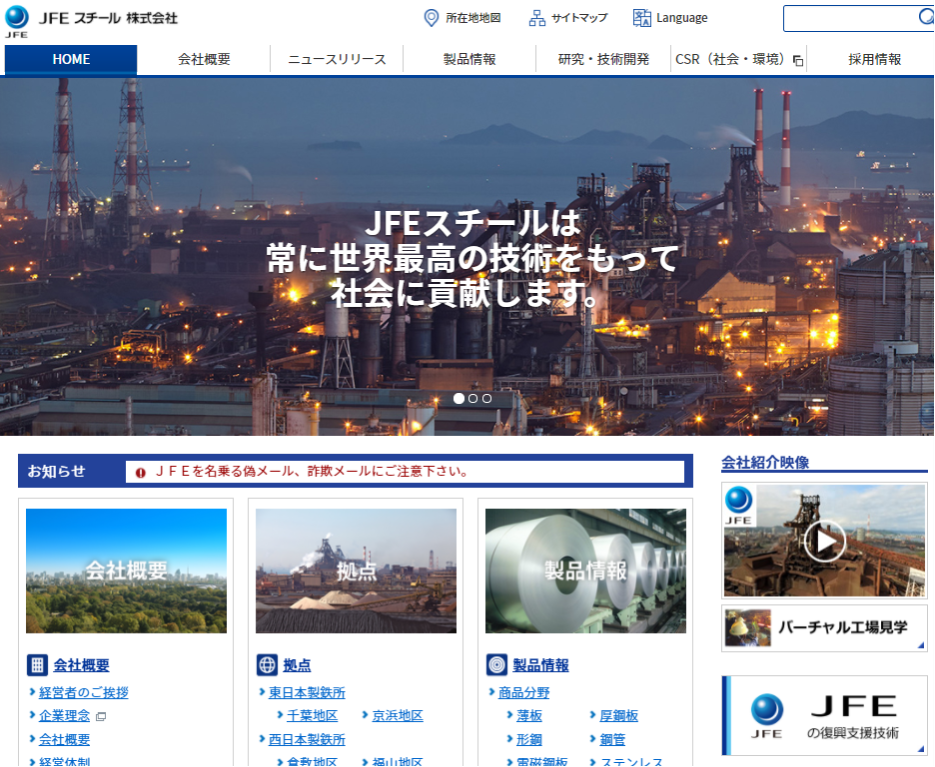Click the 製品情報 steel coils thumbnail image

[586, 571]
